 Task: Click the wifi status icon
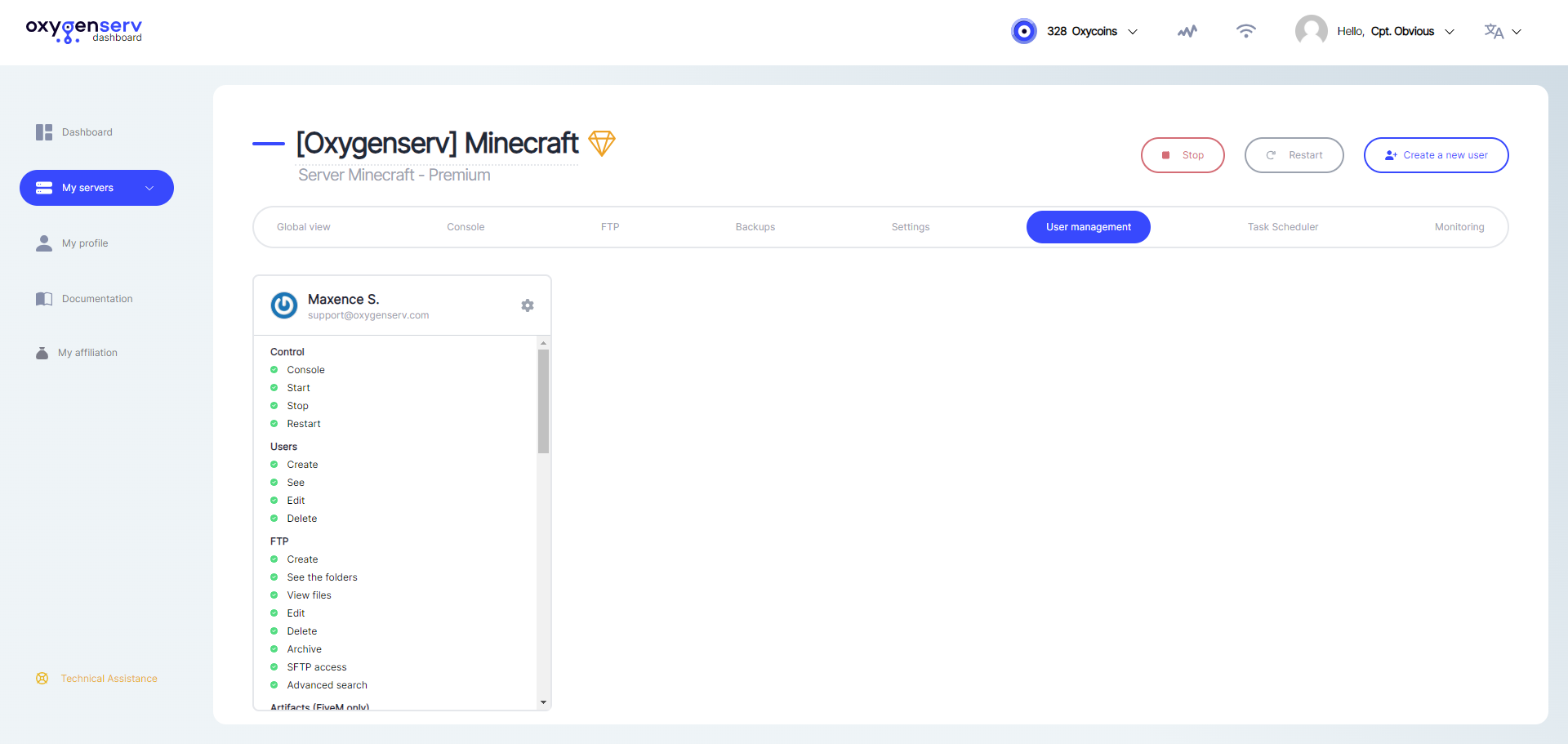[1245, 31]
